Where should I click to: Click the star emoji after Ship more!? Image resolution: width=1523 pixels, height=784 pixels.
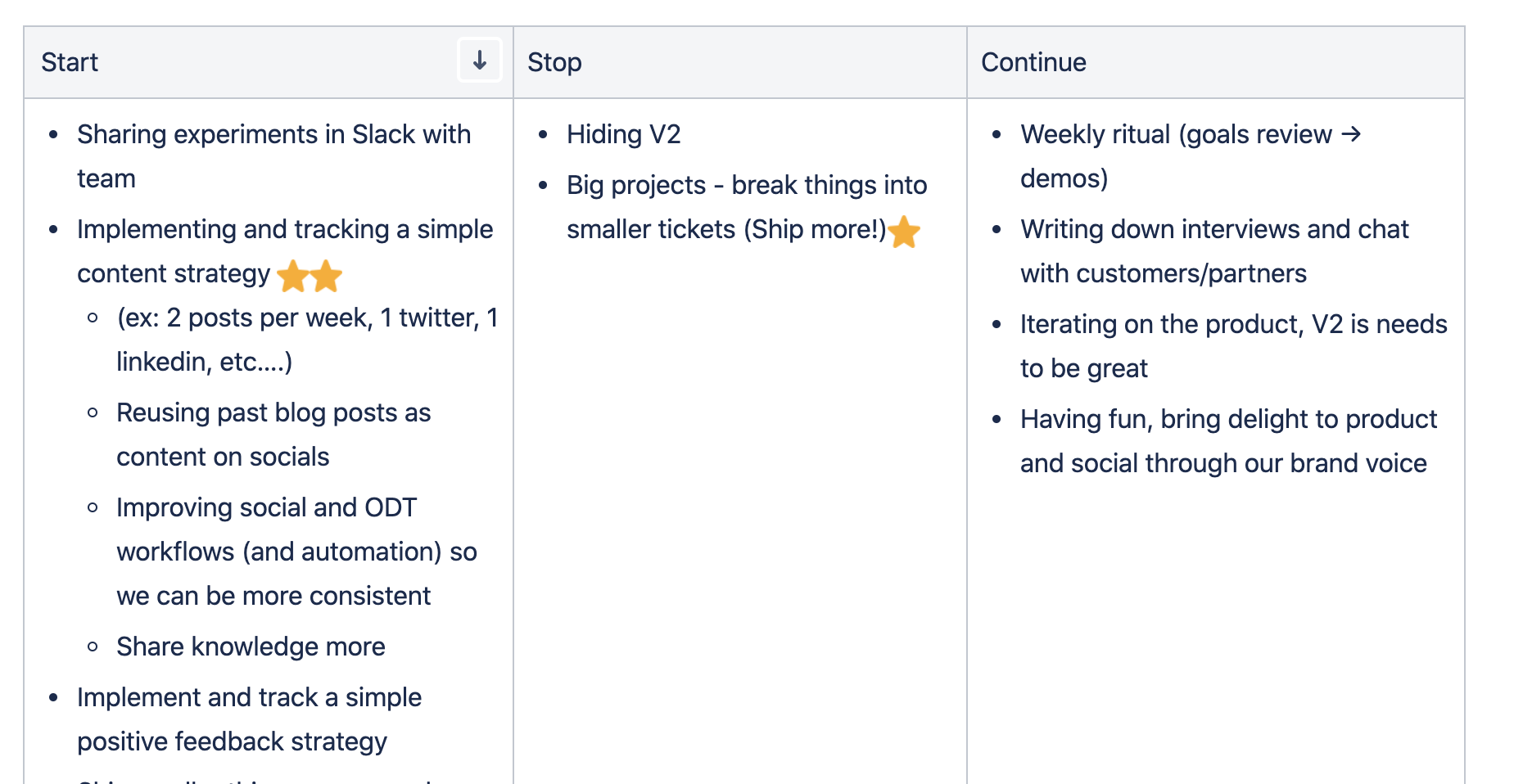tap(904, 232)
